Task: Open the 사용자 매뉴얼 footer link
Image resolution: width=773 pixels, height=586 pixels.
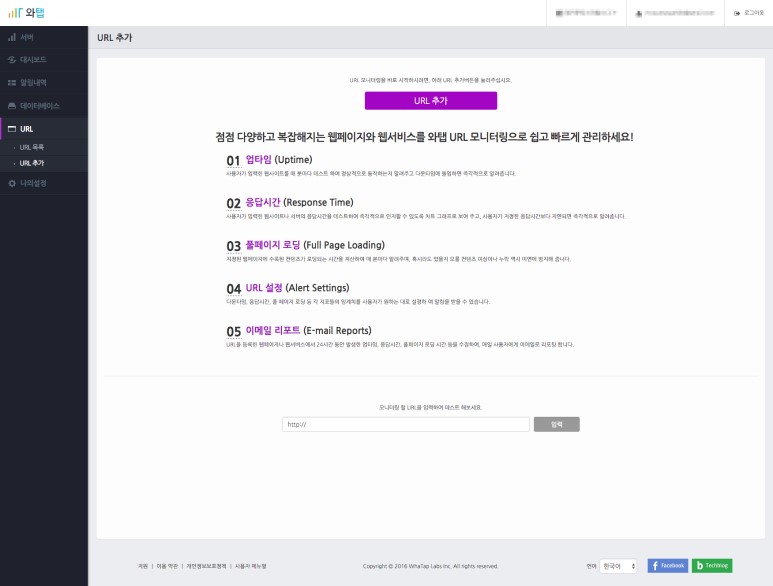Action: (x=250, y=567)
